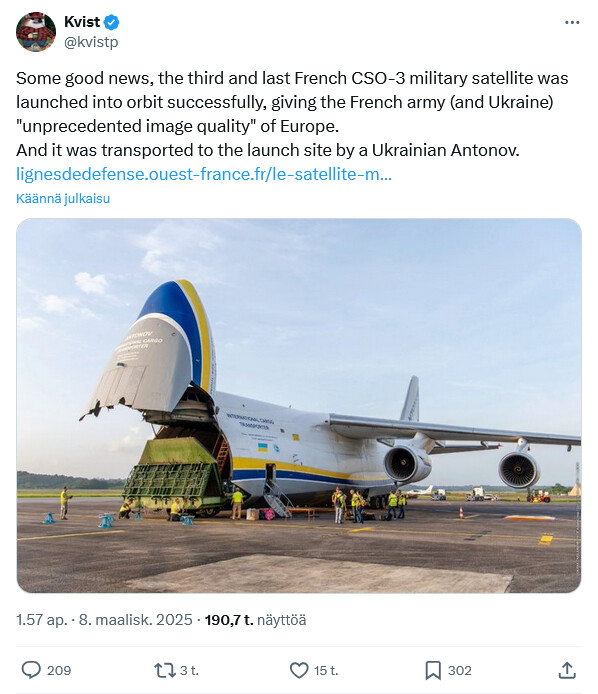The image size is (598, 694).
Task: Click the 302 bookmarks count
Action: pos(459,671)
